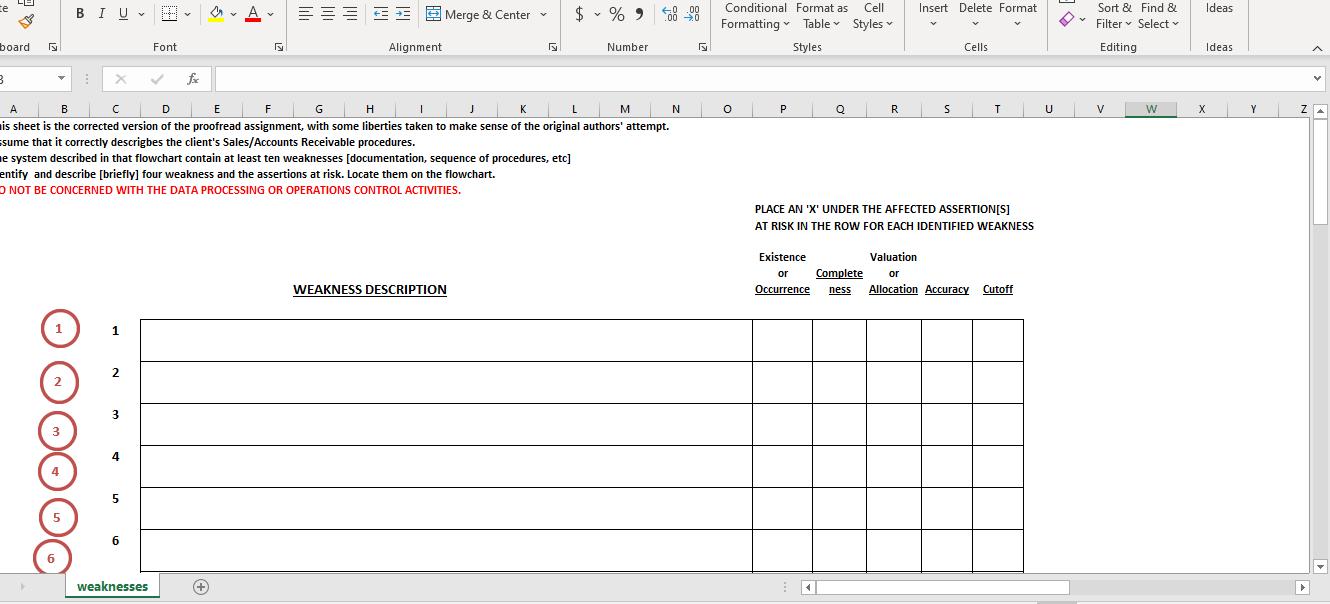1330x604 pixels.
Task: Open the Fill Color dropdown arrow
Action: (x=234, y=14)
